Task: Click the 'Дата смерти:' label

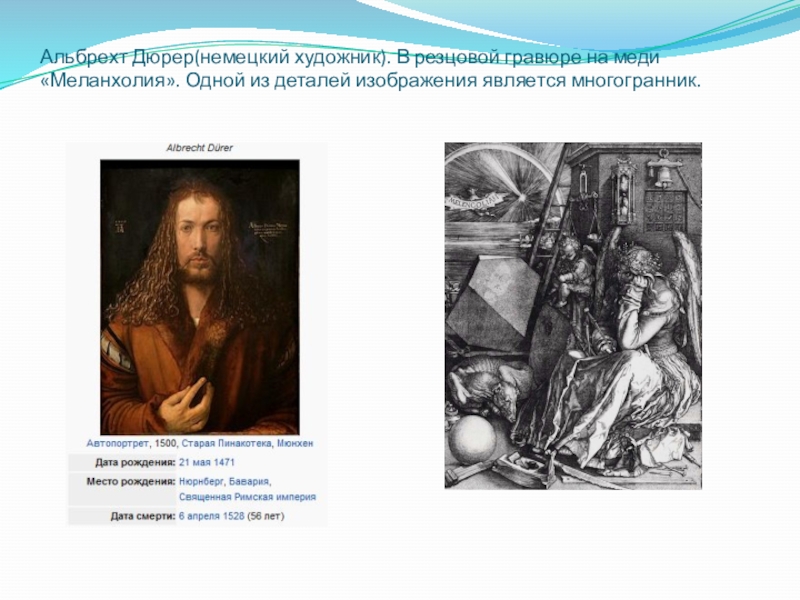Action: (x=142, y=516)
